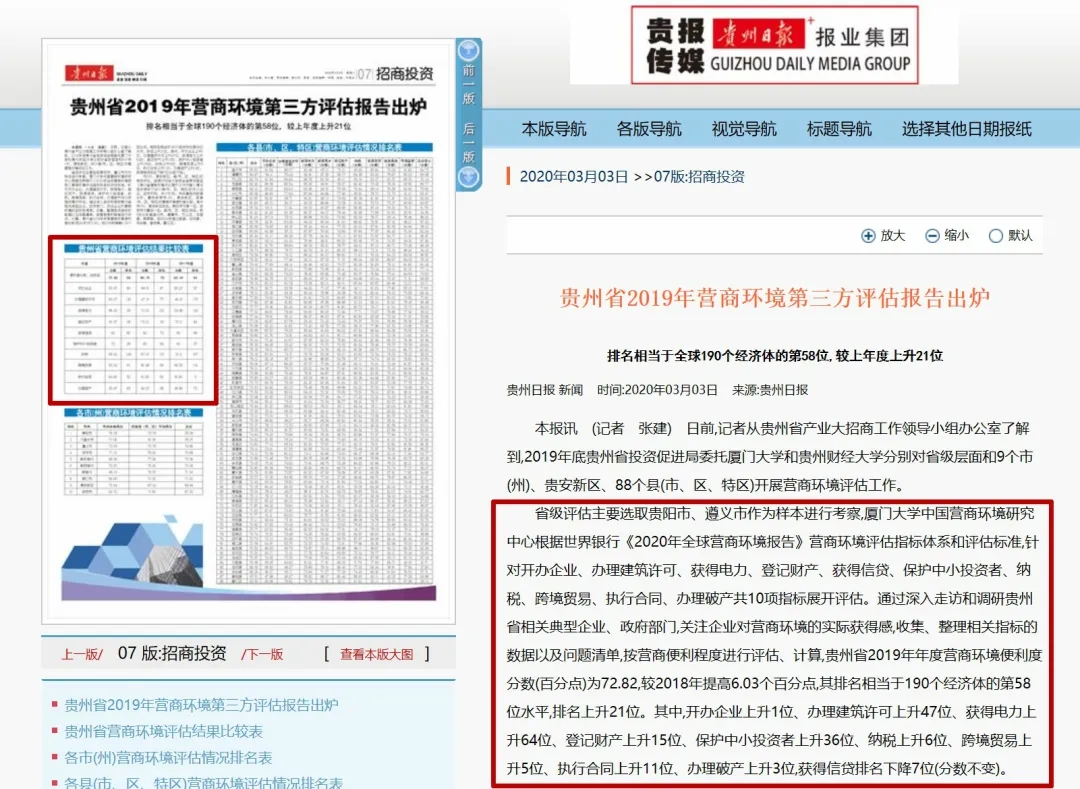Click the down-arrow icon below 后一版
The image size is (1080, 789).
point(468,177)
